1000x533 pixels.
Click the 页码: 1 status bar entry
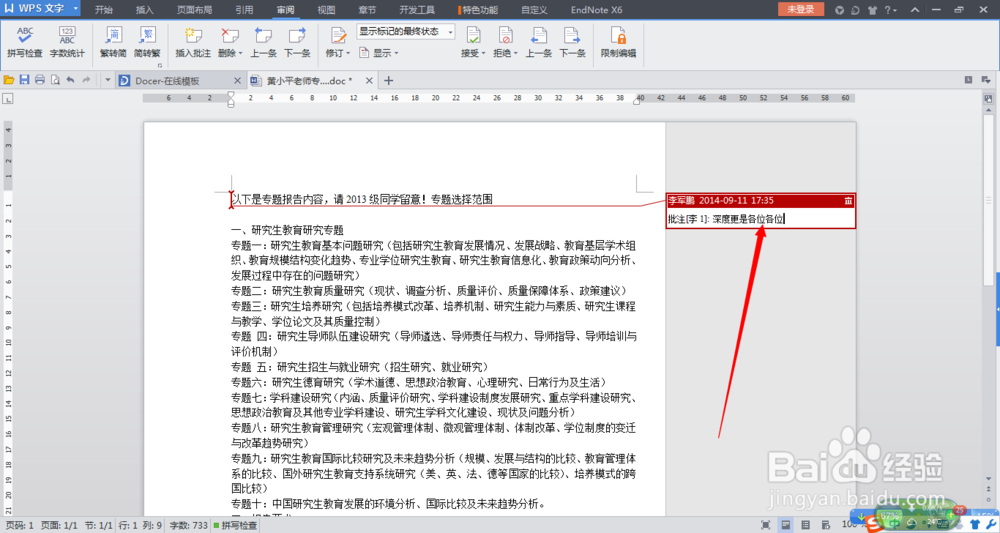coord(20,525)
